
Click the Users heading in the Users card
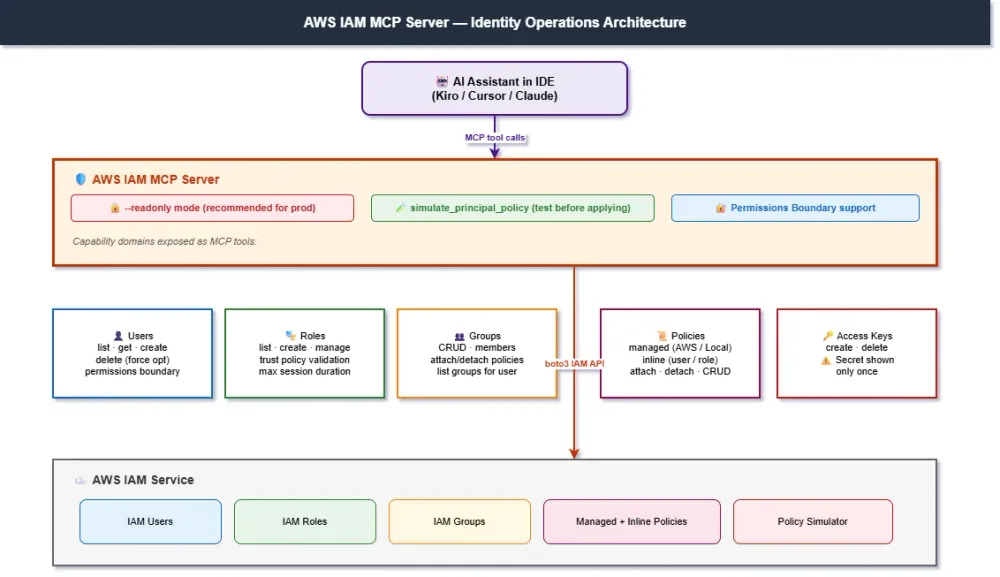click(140, 336)
